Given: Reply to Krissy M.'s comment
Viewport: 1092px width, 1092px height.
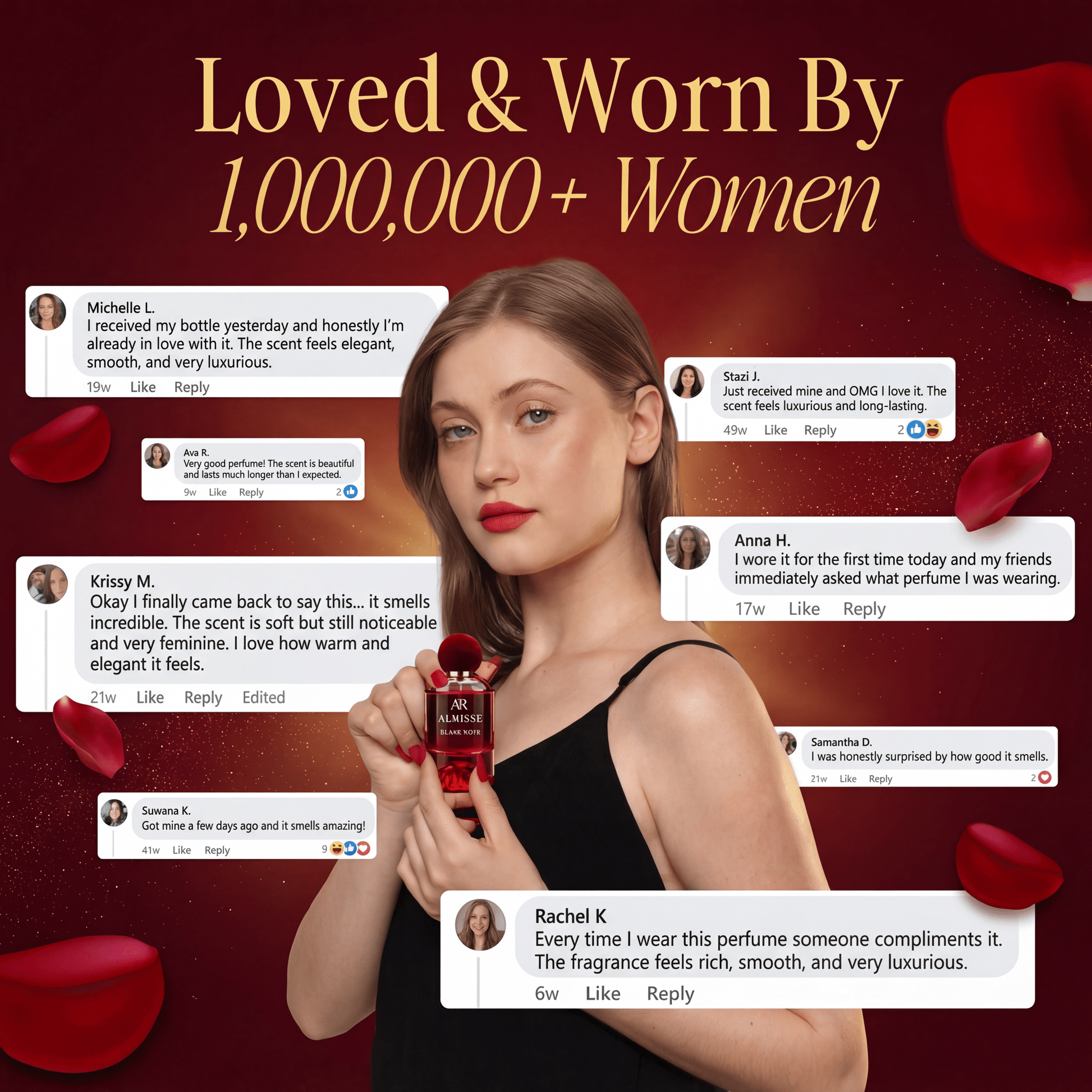Looking at the screenshot, I should (x=203, y=698).
